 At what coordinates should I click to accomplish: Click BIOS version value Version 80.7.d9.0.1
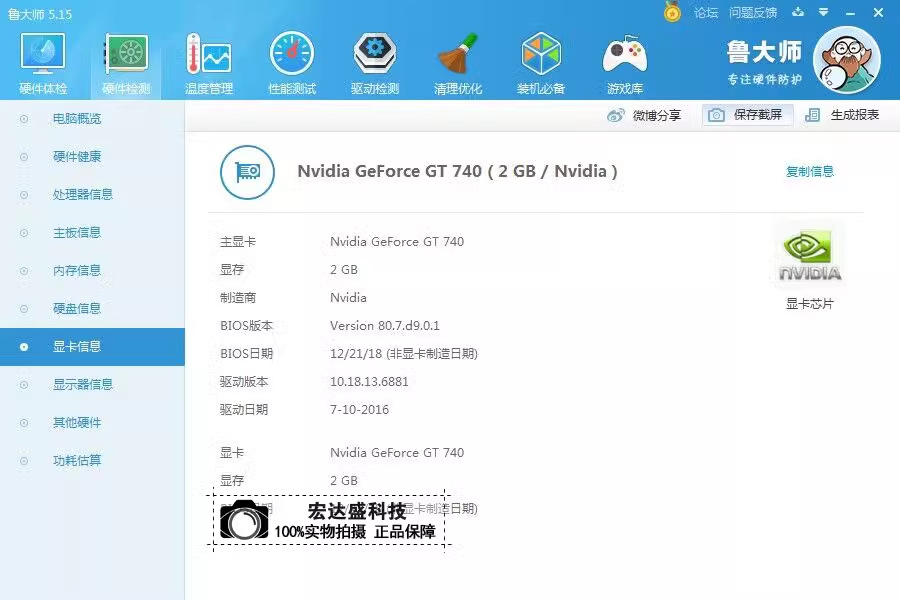tap(385, 326)
